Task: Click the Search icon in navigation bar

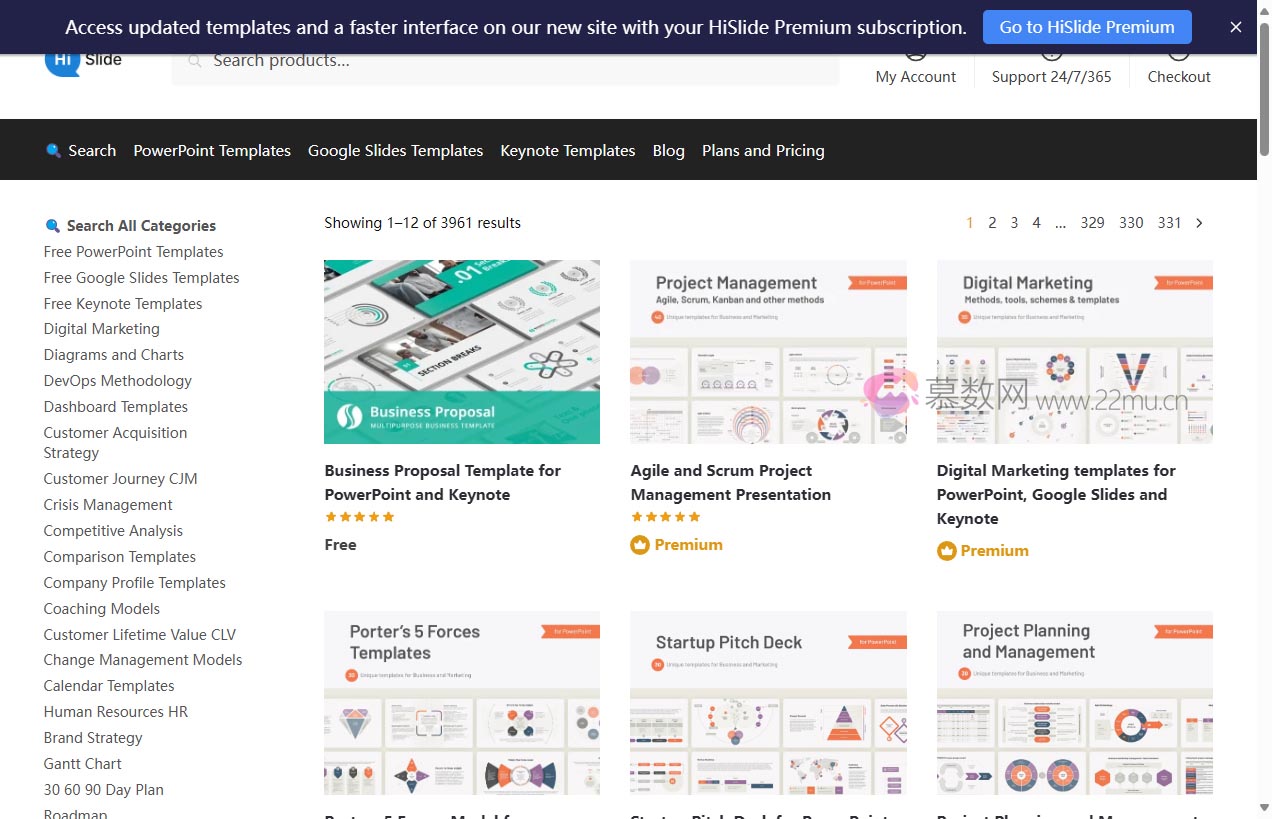Action: pos(54,151)
